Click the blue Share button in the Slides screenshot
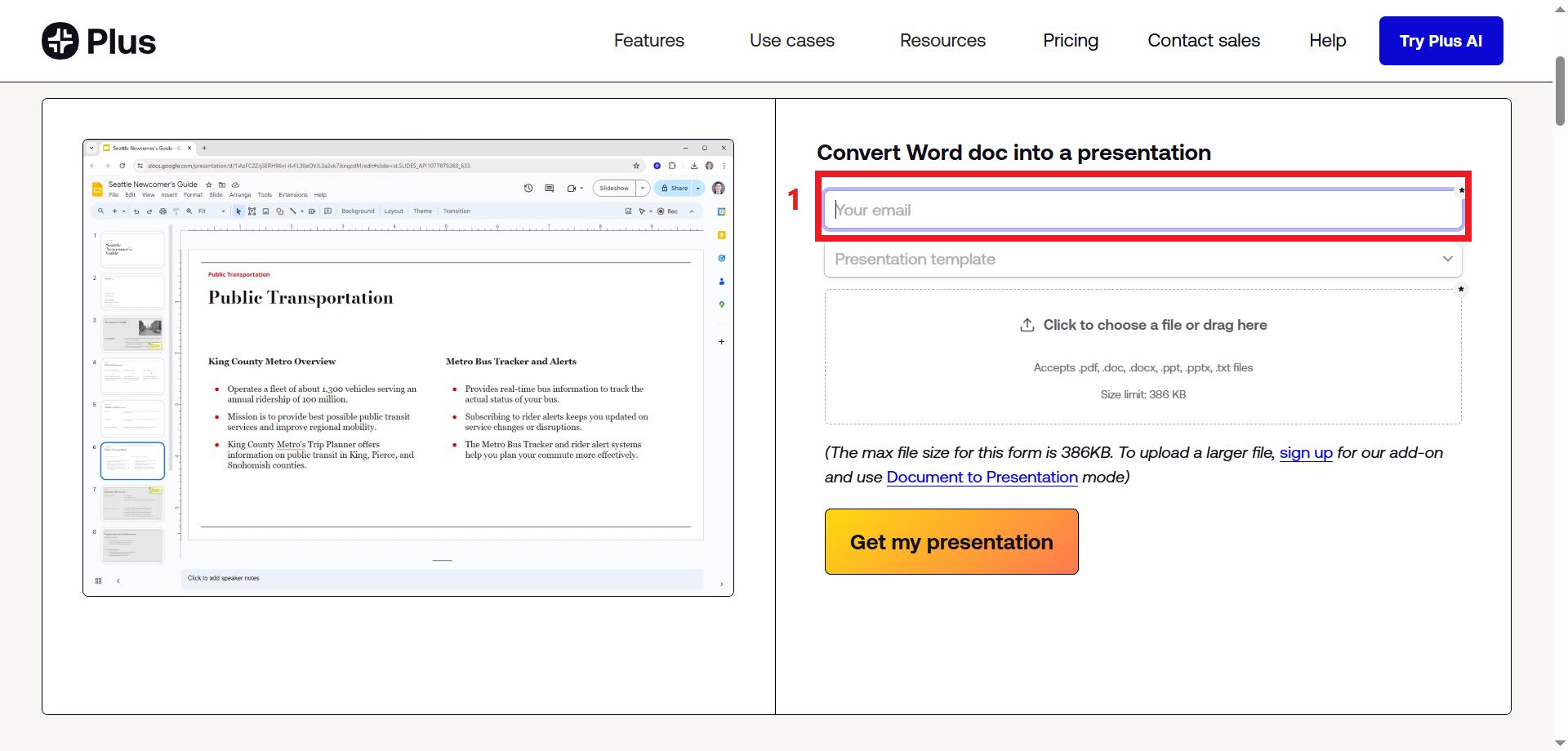 [675, 188]
